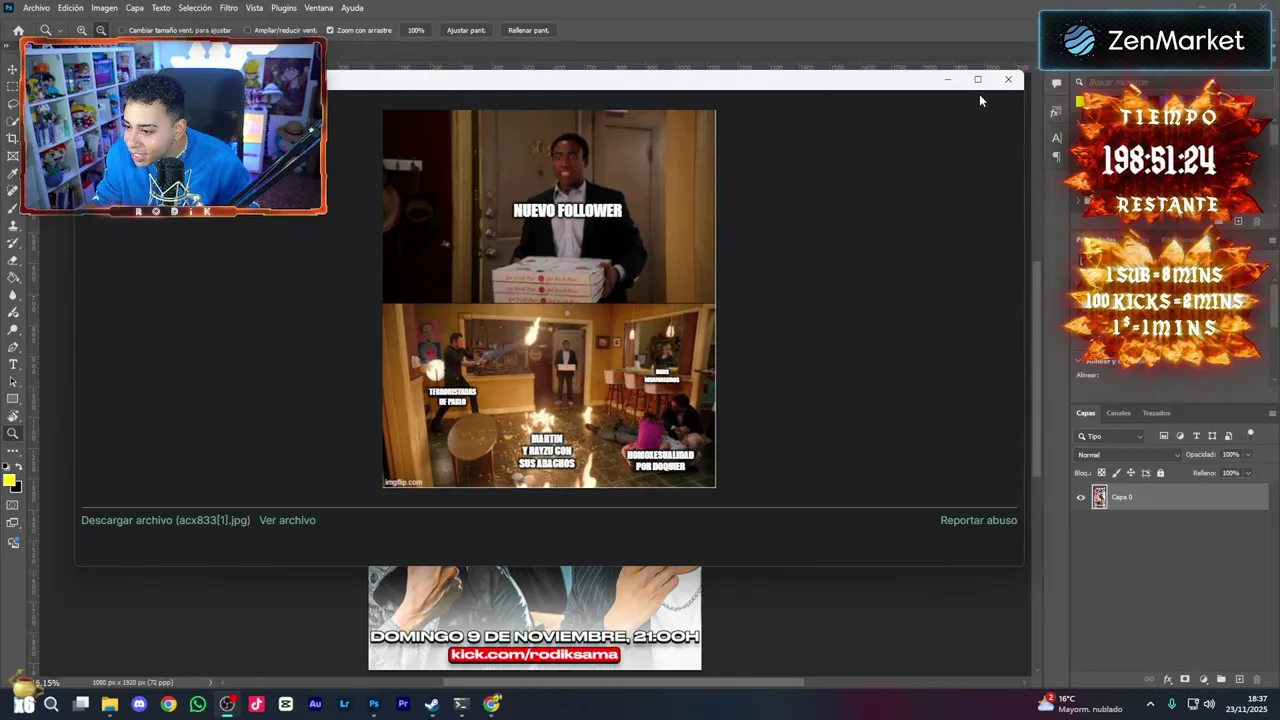Hide the Capa 0 layer

pyautogui.click(x=1080, y=497)
